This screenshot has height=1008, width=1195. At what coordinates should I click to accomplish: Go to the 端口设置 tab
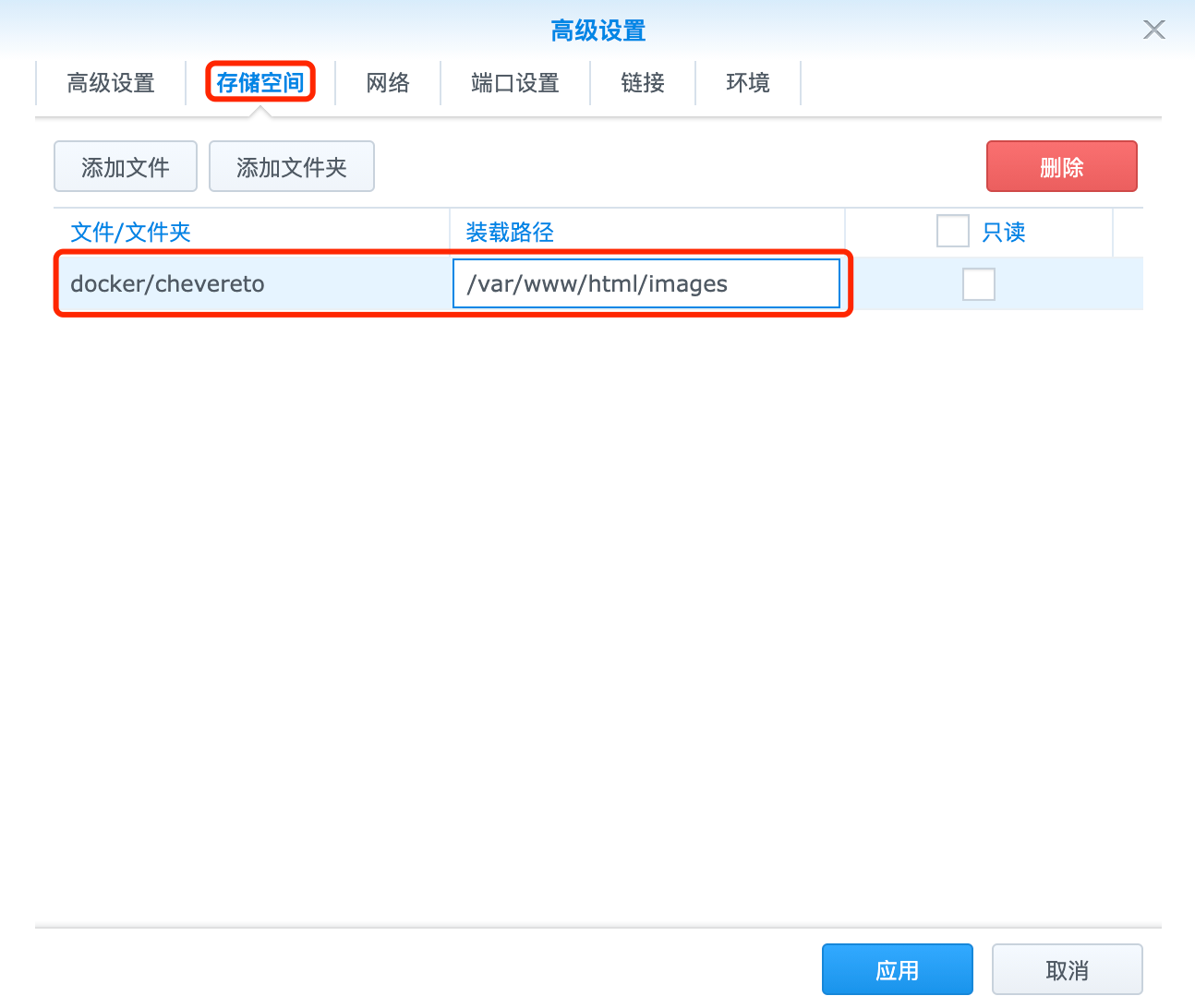(515, 83)
